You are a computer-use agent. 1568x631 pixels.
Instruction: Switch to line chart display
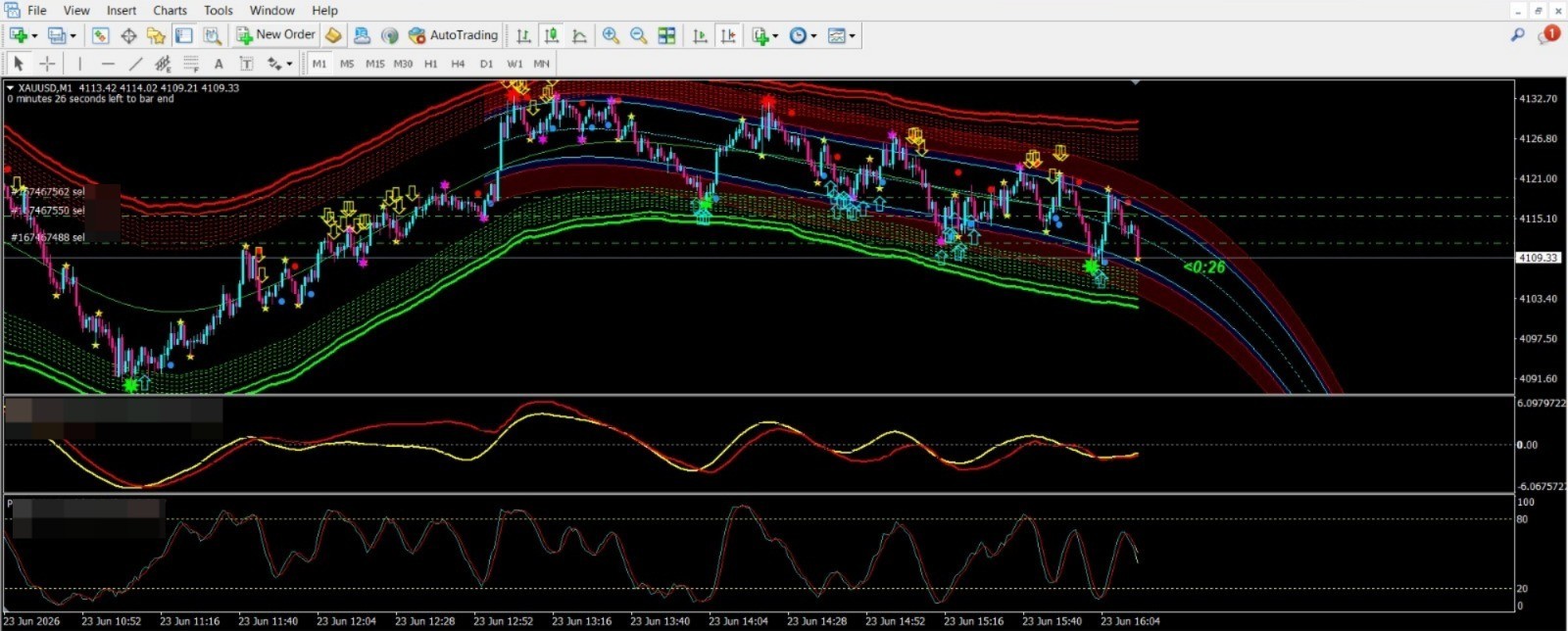[x=580, y=35]
